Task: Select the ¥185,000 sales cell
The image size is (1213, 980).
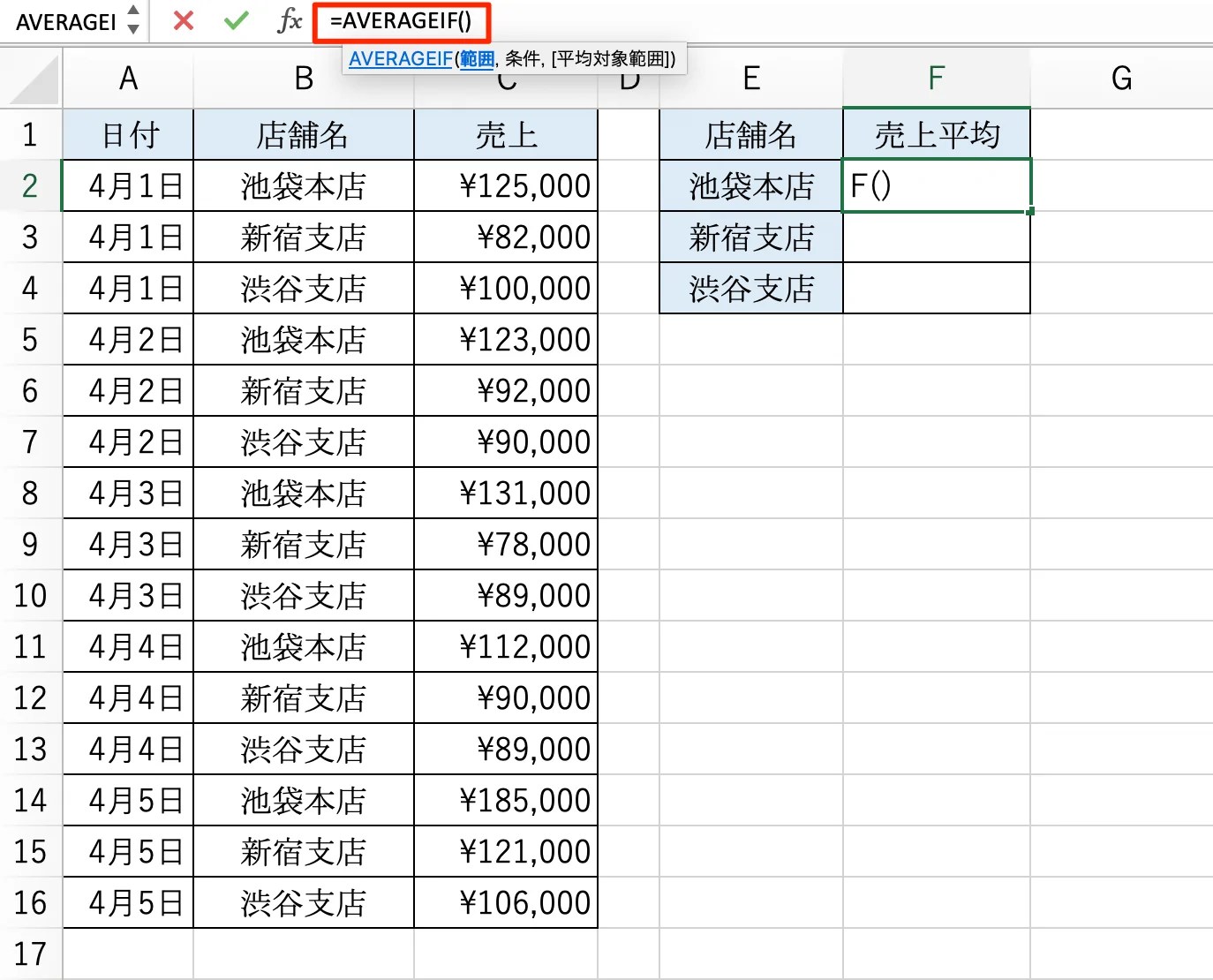Action: point(506,801)
